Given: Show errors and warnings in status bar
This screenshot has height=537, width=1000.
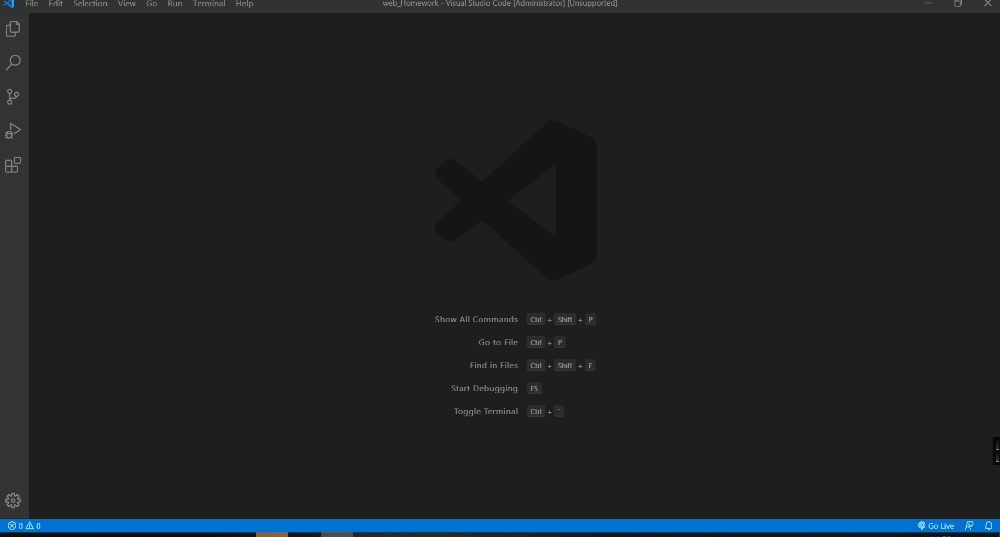Looking at the screenshot, I should click(24, 526).
